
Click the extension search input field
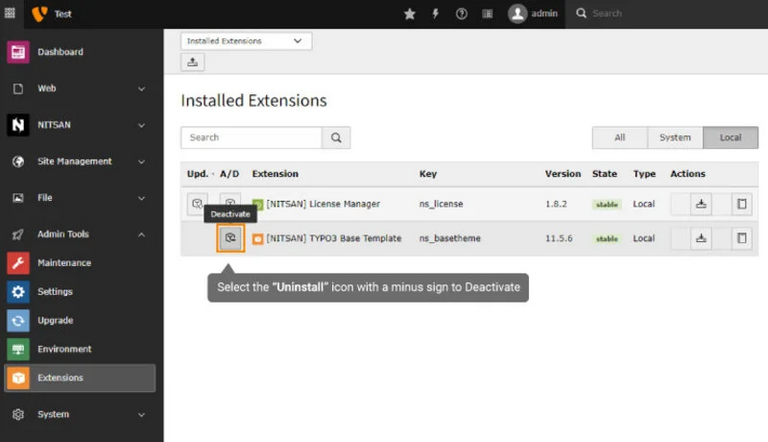[251, 138]
